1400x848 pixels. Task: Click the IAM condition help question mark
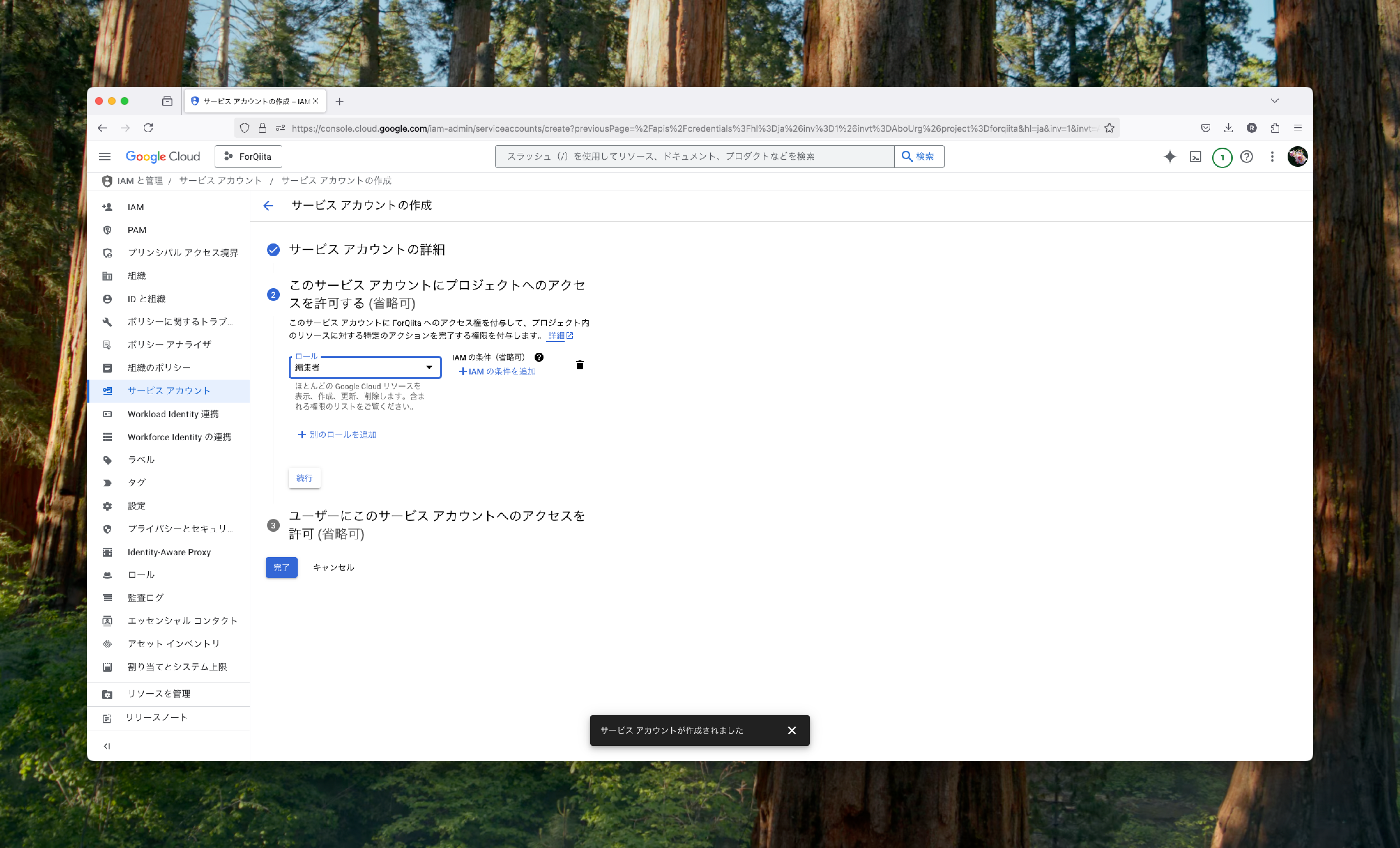click(x=539, y=358)
